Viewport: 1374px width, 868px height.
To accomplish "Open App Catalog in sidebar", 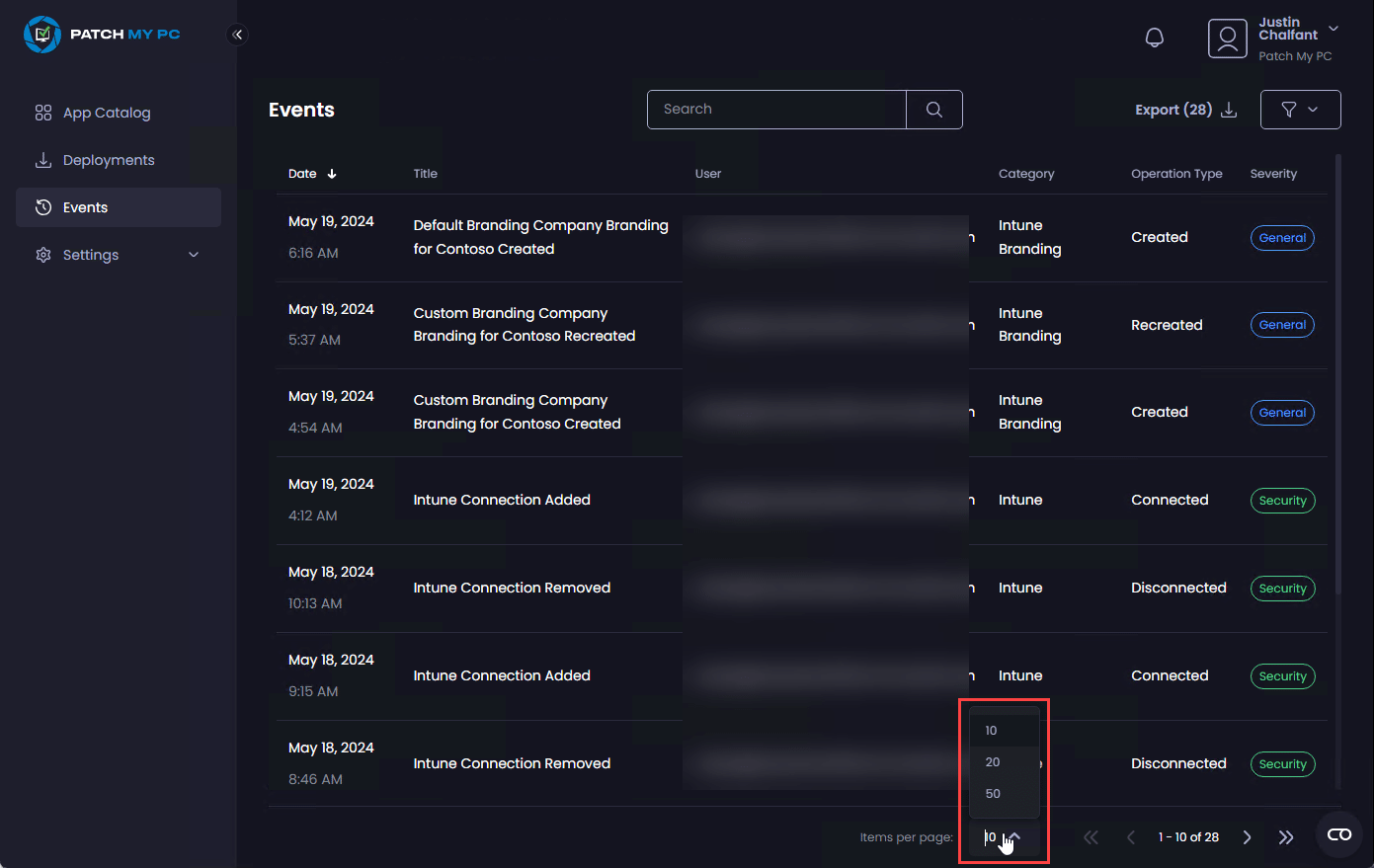I will point(107,113).
